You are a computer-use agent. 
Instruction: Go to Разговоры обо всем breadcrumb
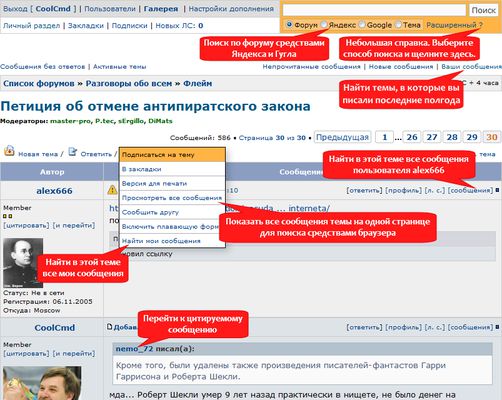click(129, 83)
